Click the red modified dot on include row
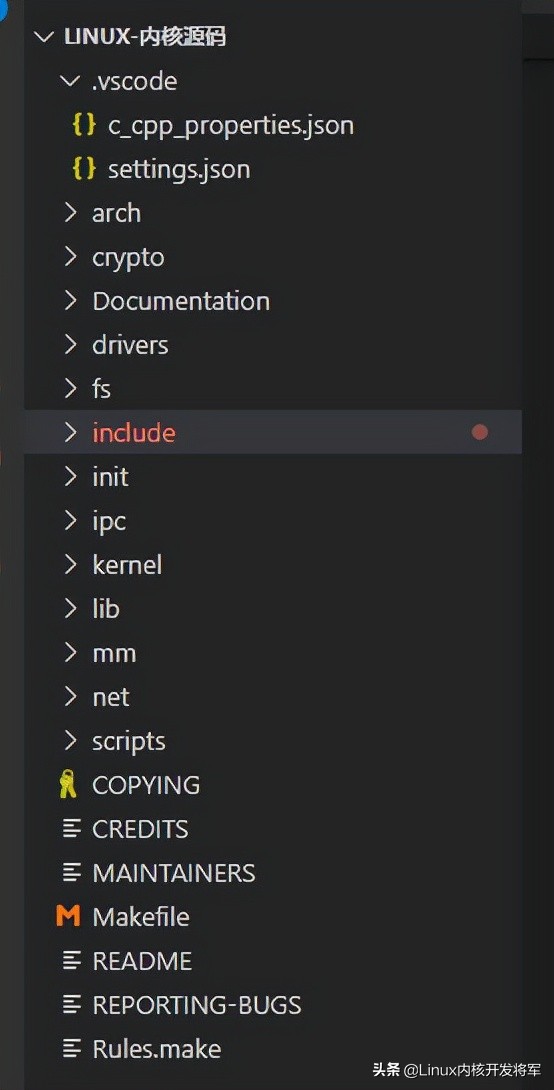Screen dimensions: 554x1090 pos(480,432)
